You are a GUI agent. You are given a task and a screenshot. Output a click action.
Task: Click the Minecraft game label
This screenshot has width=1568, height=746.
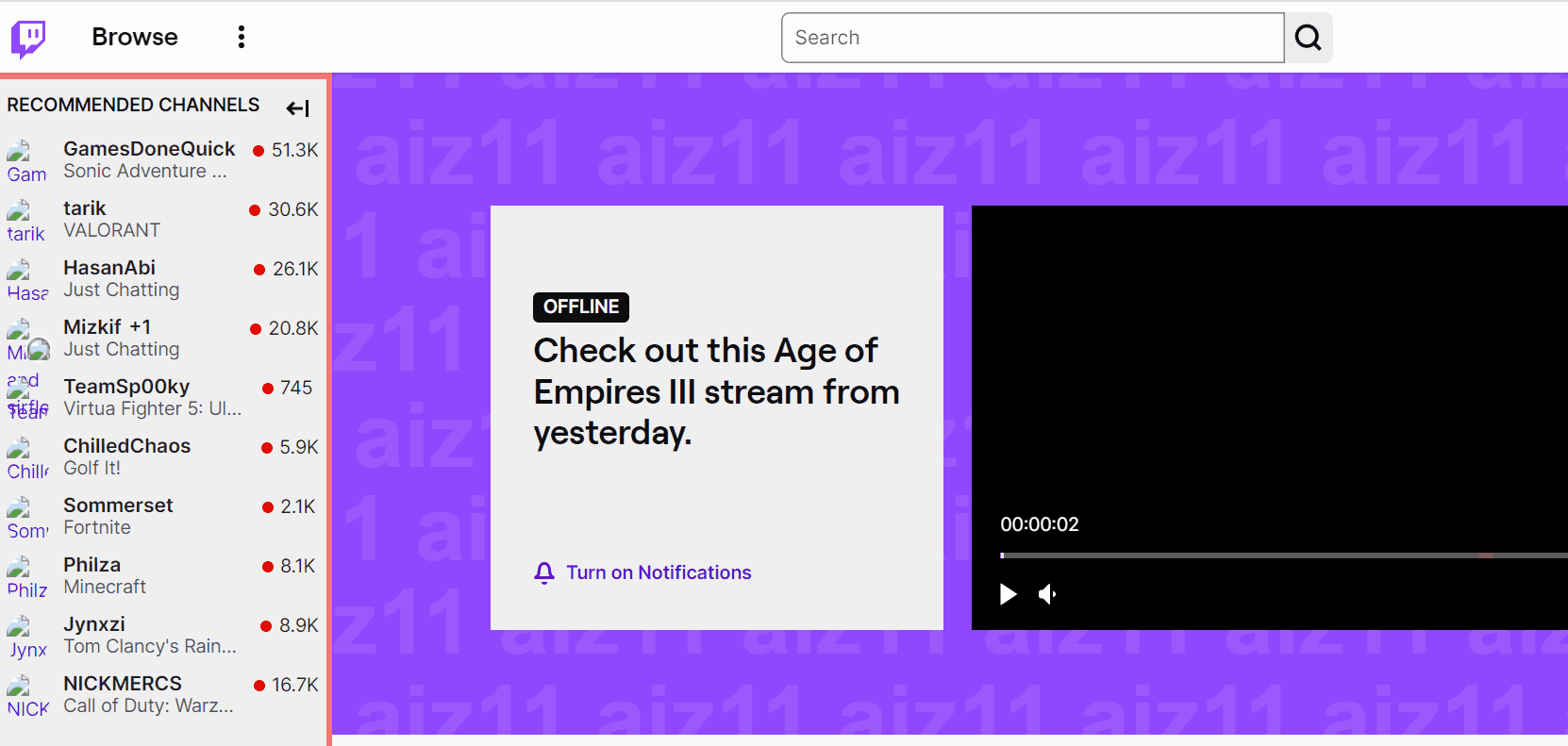105,588
